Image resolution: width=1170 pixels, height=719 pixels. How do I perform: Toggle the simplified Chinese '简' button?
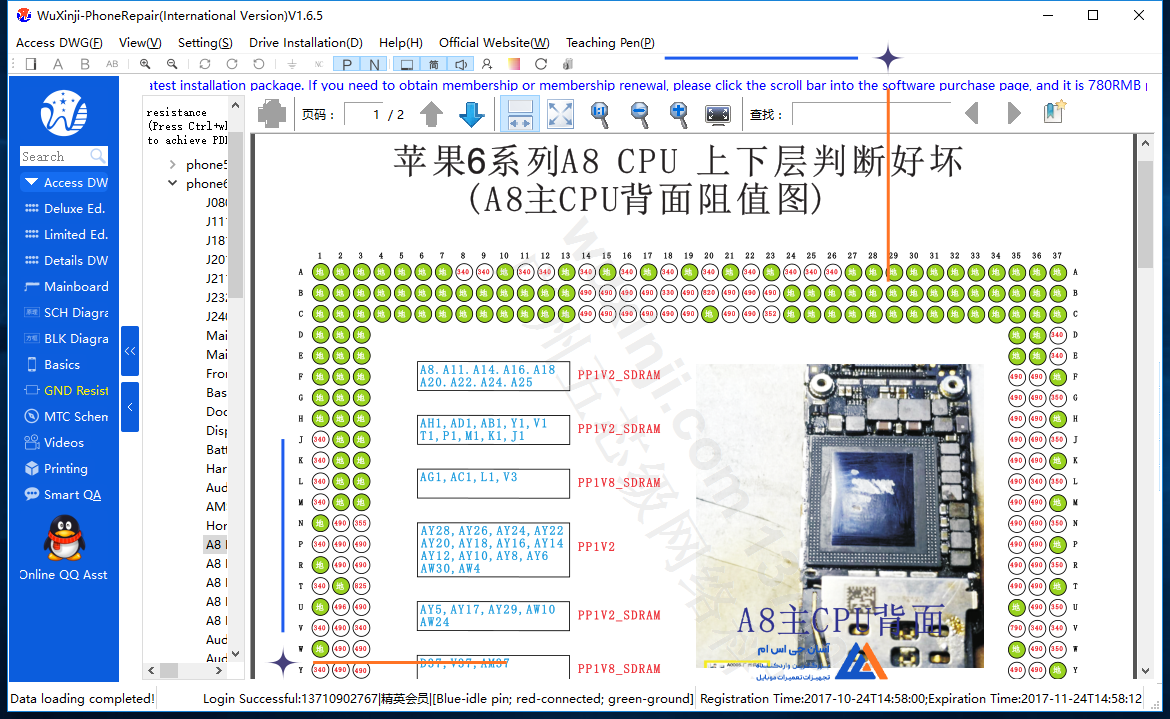pos(434,64)
